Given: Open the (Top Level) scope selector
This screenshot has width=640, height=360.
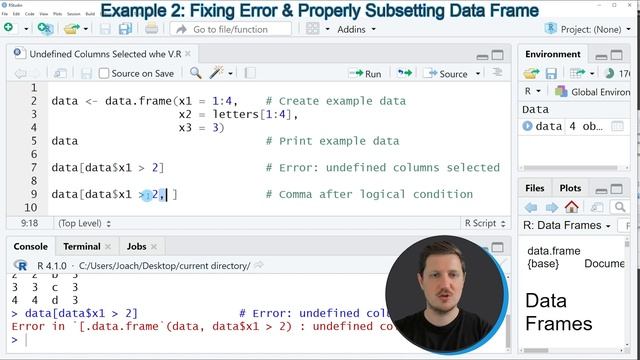Looking at the screenshot, I should pyautogui.click(x=84, y=223).
